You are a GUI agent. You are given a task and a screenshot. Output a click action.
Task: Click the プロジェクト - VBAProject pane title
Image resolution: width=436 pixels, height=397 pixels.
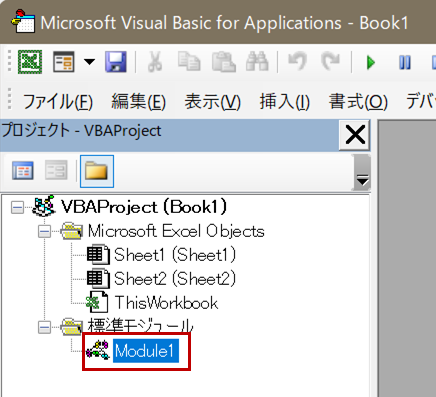click(82, 131)
